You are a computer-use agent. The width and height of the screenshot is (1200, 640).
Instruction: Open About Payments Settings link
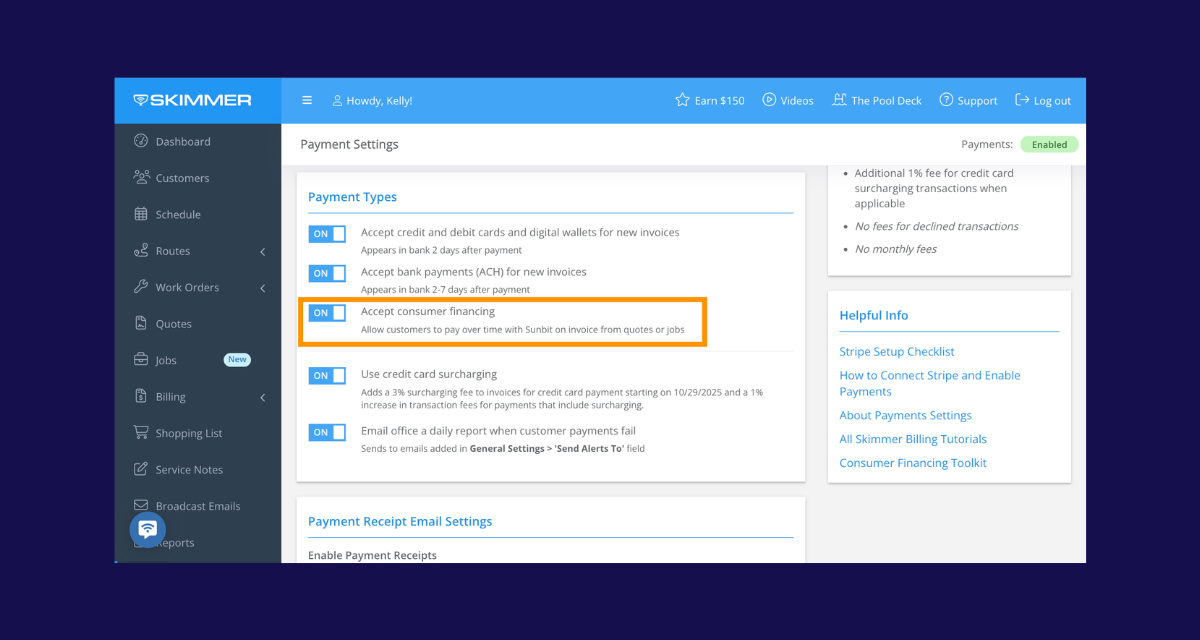(x=905, y=415)
